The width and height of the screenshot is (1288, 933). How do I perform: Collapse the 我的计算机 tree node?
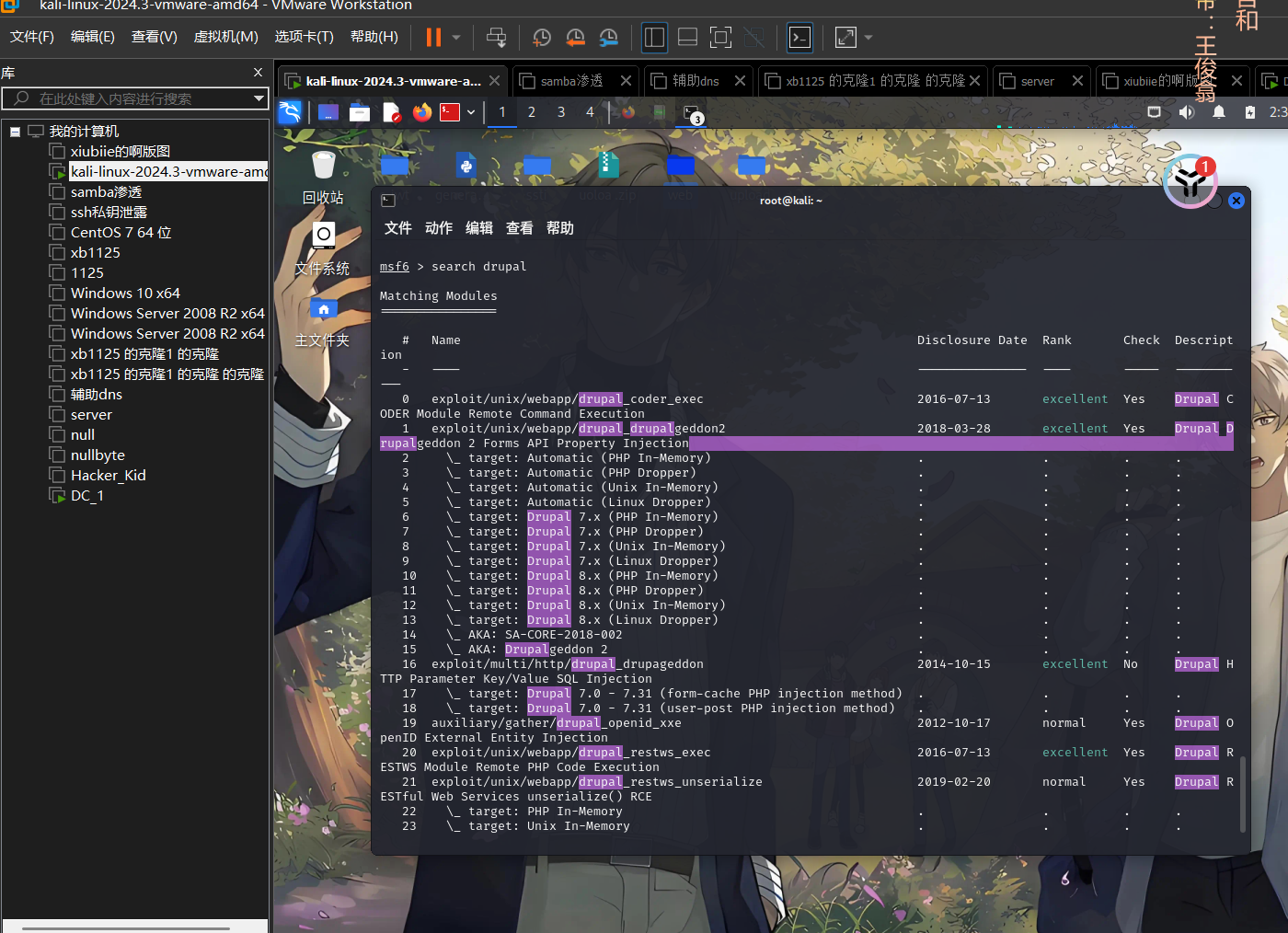pos(16,132)
